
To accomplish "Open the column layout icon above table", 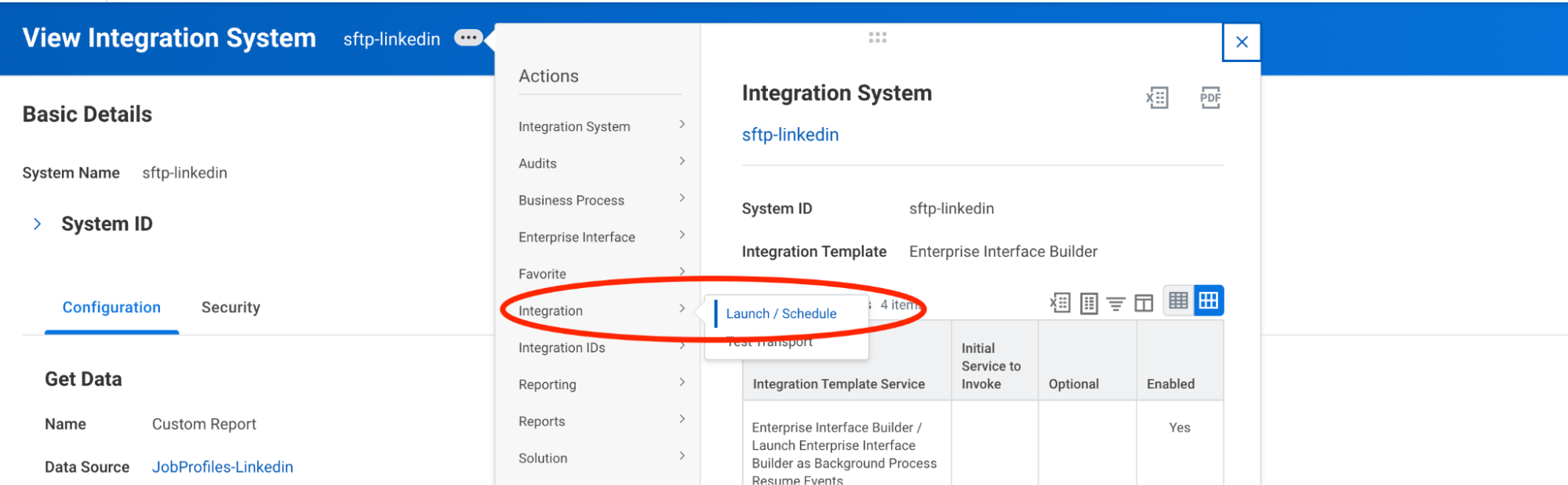I will click(x=1144, y=303).
